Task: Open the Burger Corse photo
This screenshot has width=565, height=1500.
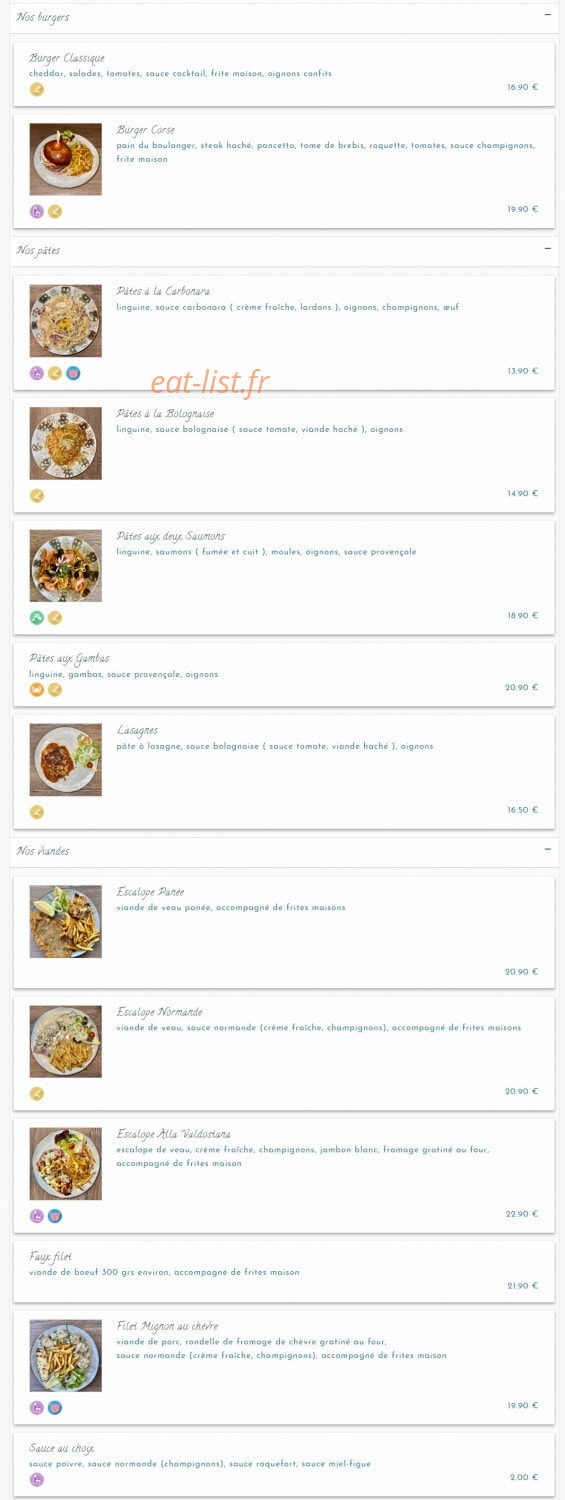Action: [66, 159]
